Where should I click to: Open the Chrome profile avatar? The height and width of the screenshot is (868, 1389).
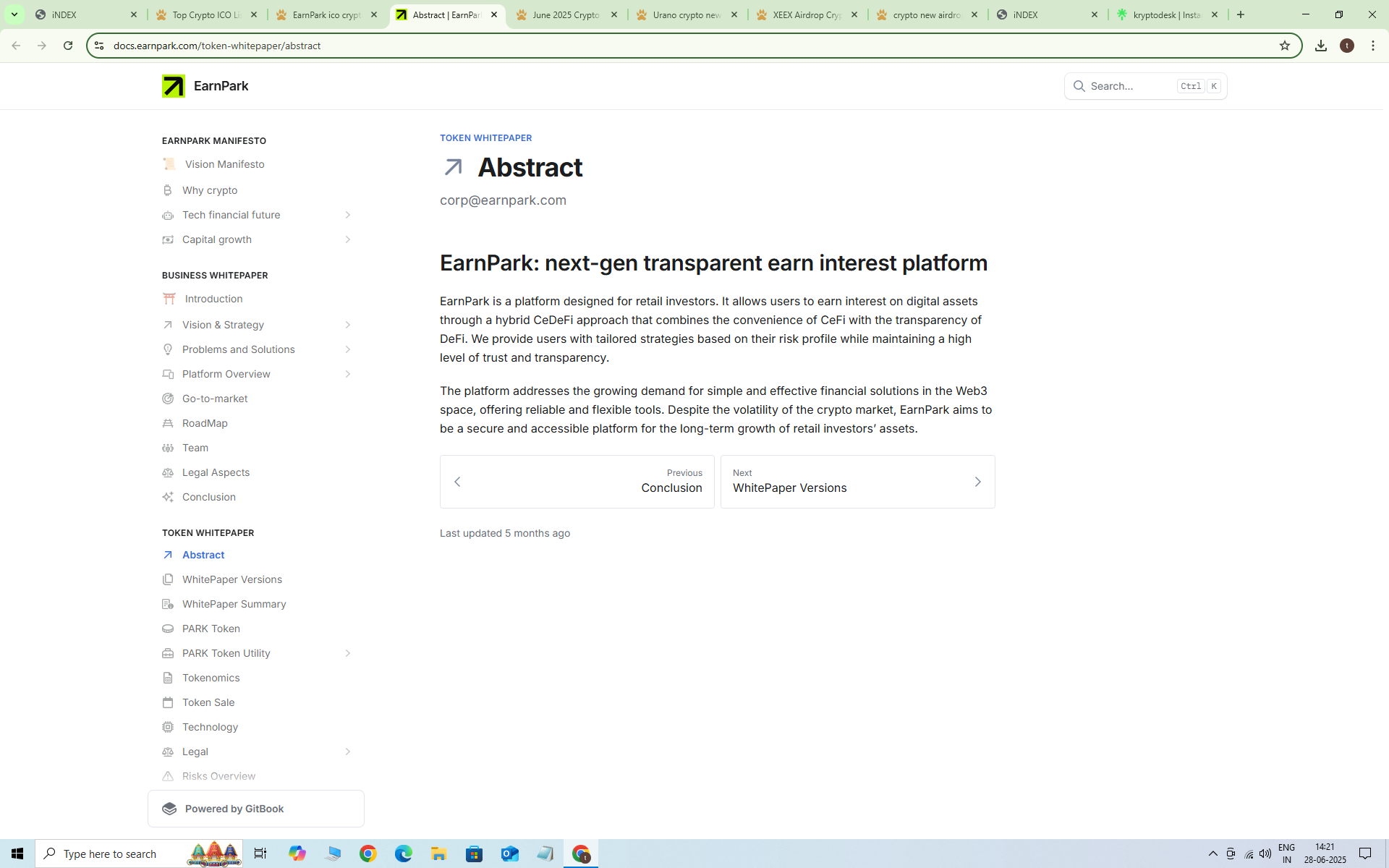(x=1346, y=46)
